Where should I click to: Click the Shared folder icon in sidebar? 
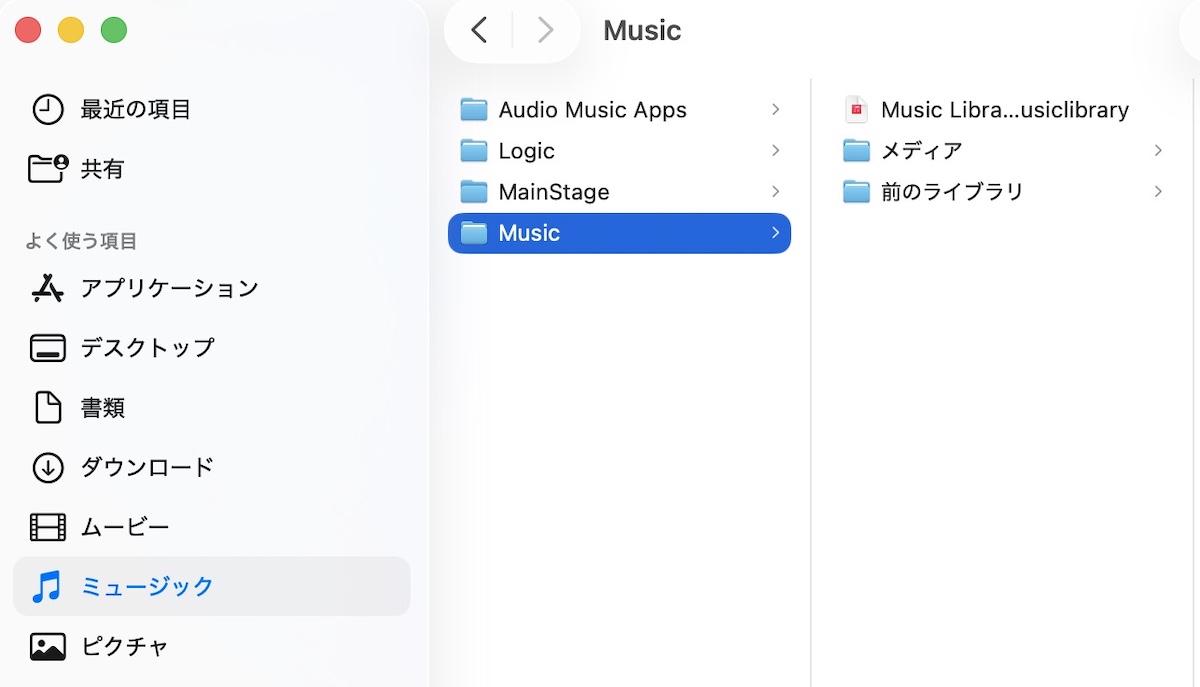coord(48,168)
